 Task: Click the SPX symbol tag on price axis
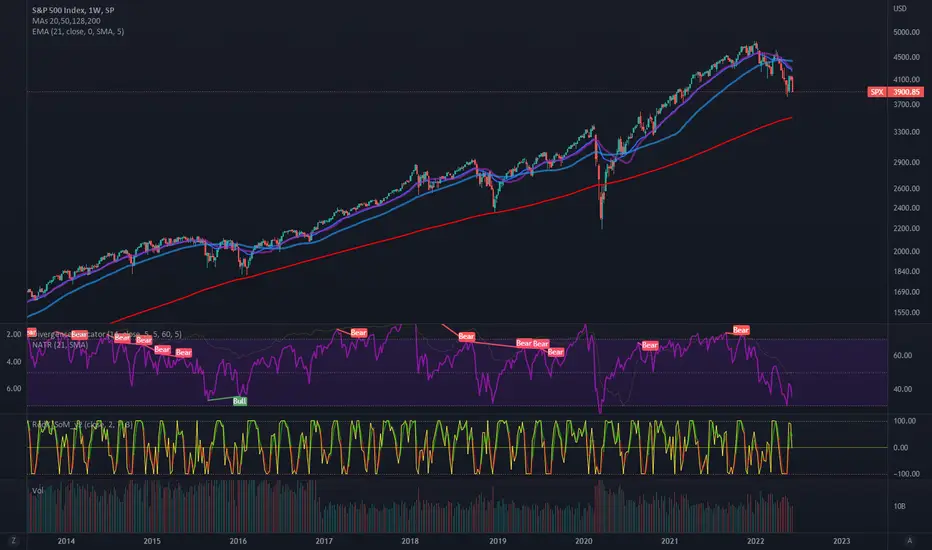(x=877, y=92)
